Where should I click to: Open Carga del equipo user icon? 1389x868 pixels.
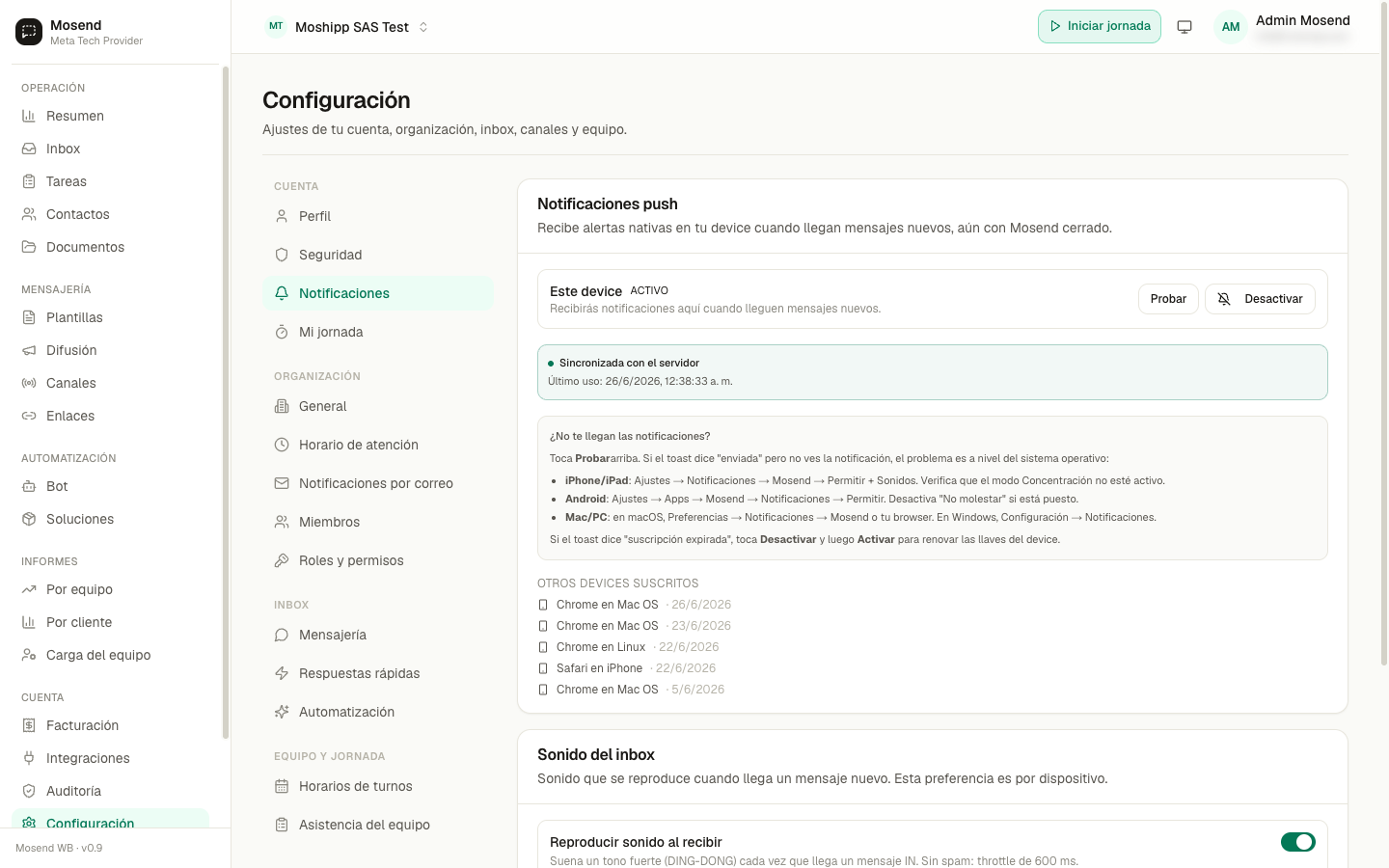[29, 655]
